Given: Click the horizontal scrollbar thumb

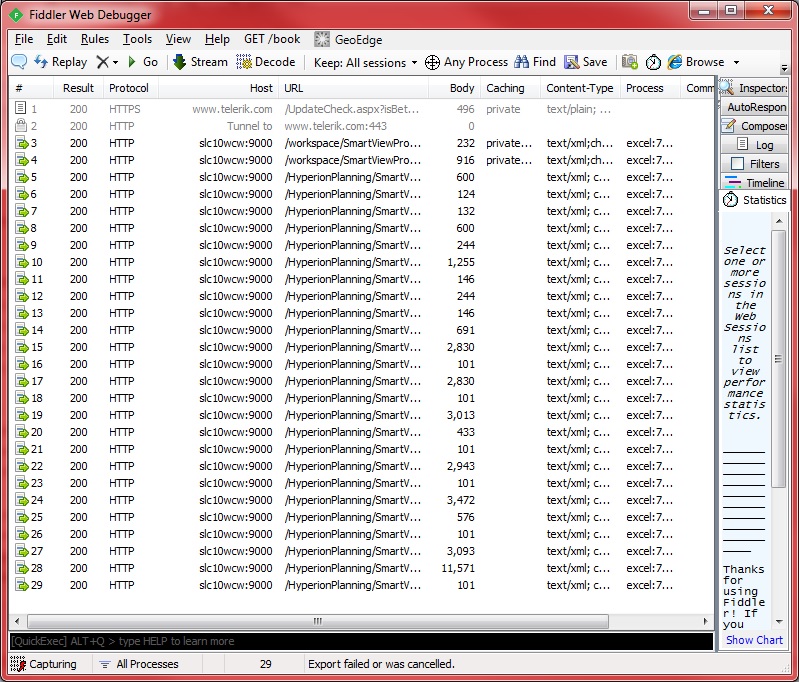Looking at the screenshot, I should pyautogui.click(x=318, y=621).
